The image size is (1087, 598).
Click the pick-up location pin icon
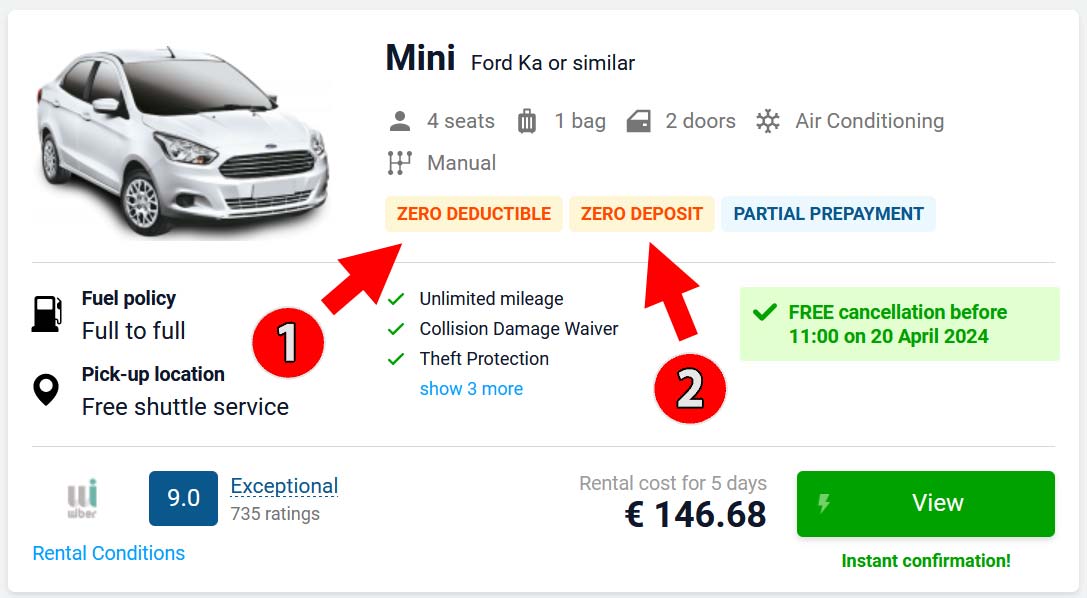pyautogui.click(x=46, y=389)
